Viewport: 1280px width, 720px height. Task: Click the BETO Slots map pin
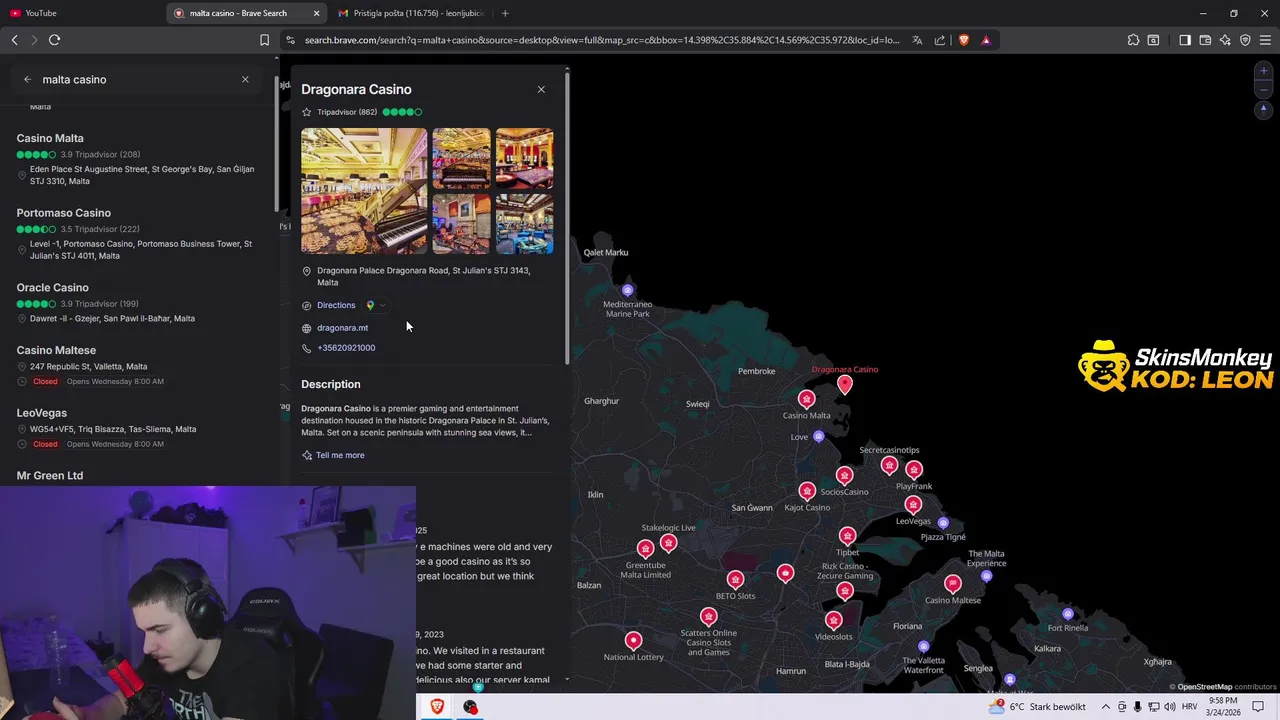(736, 580)
